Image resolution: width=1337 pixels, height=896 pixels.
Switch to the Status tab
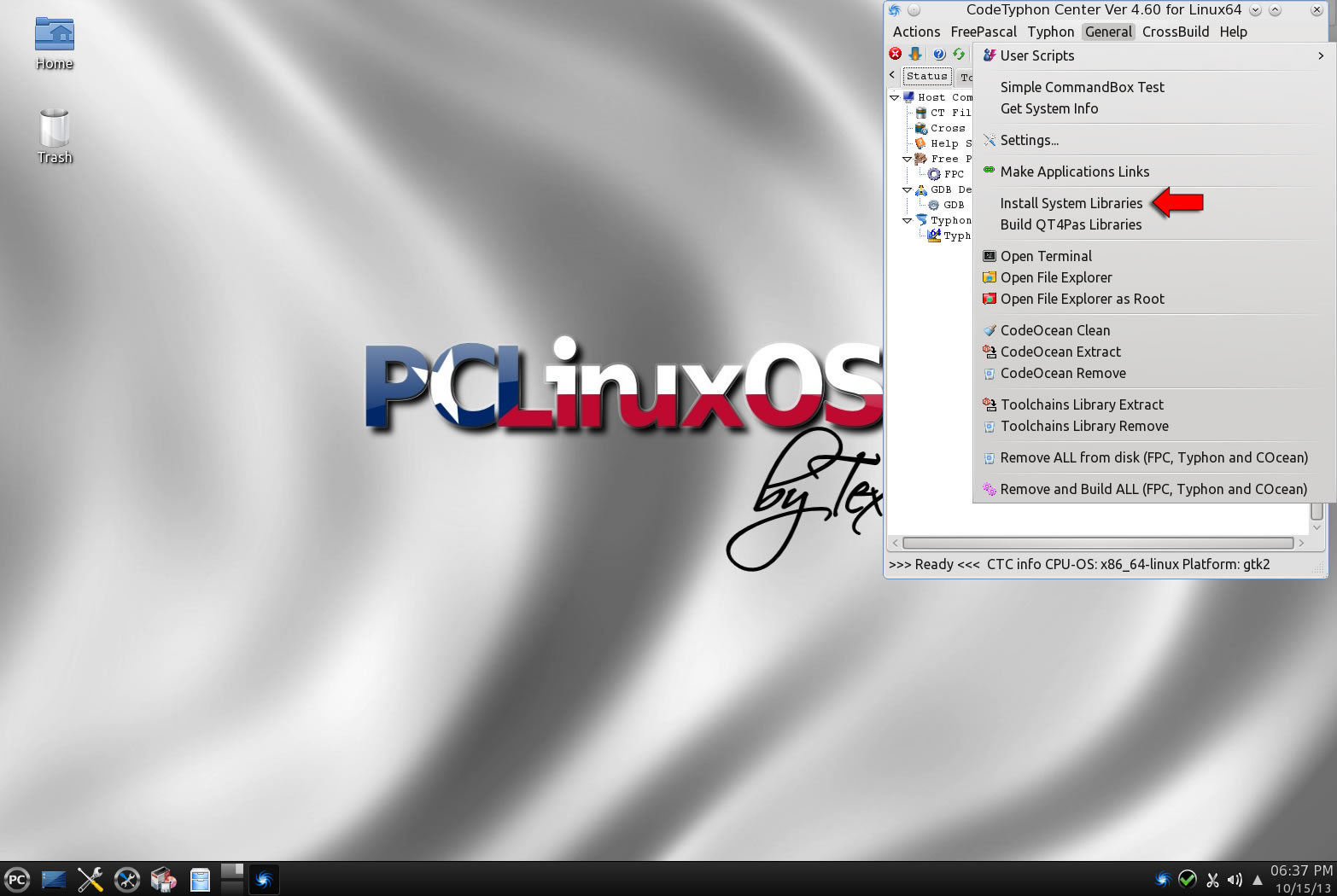pyautogui.click(x=927, y=76)
